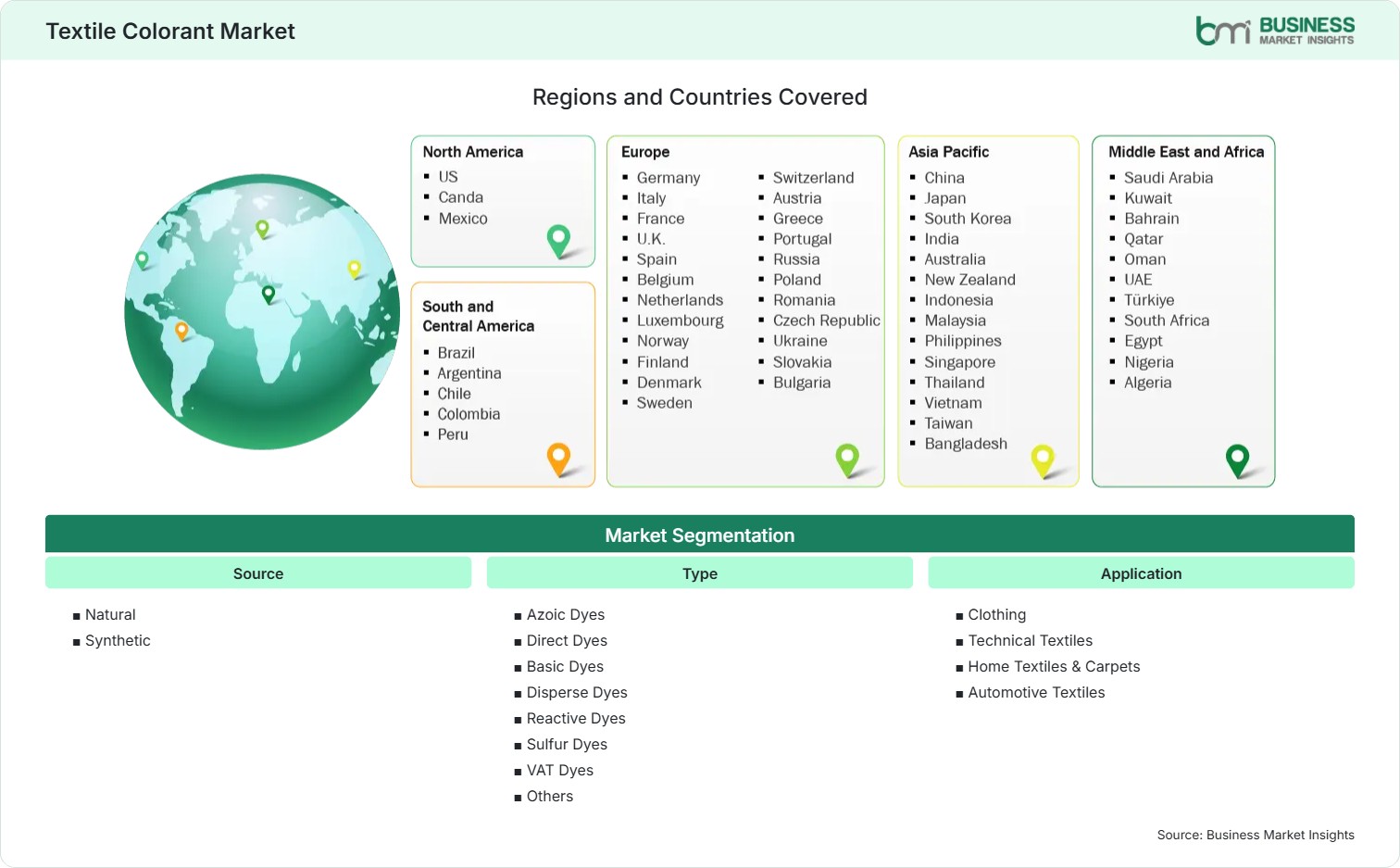Click Switzerland in the Europe list
Viewport: 1400px width, 868px height.
(x=814, y=178)
